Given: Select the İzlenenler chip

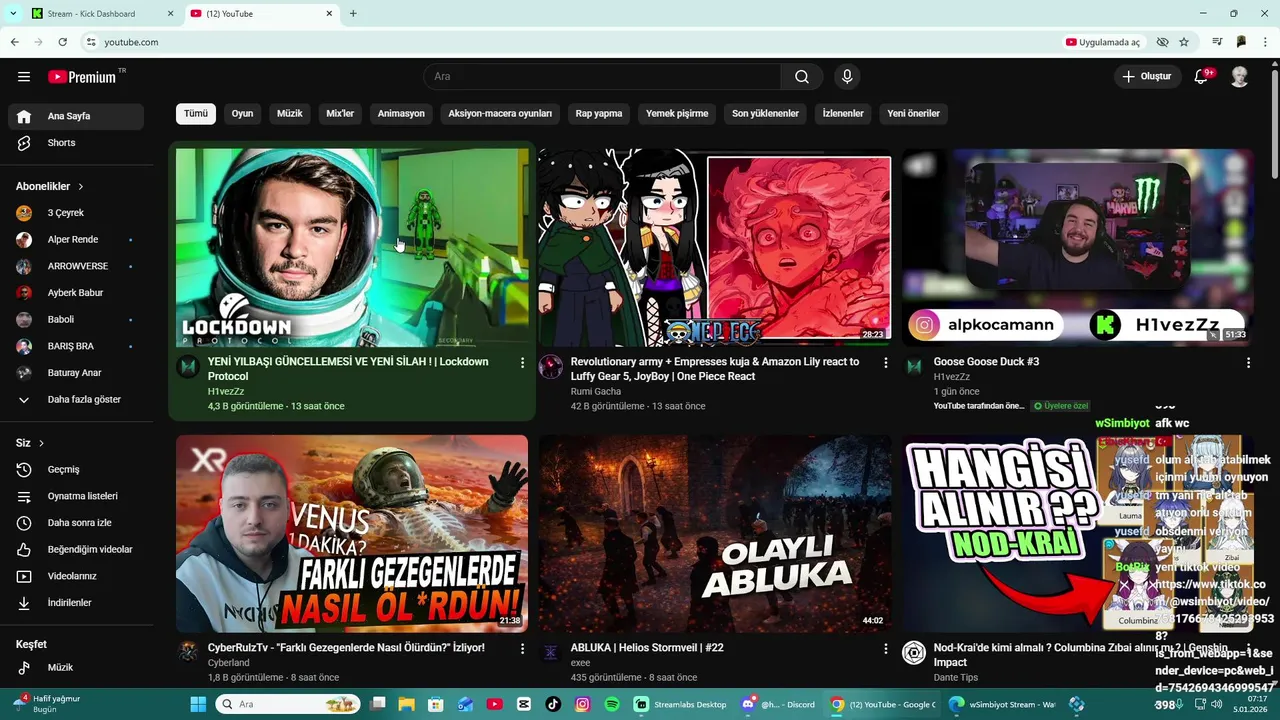Looking at the screenshot, I should pyautogui.click(x=843, y=113).
